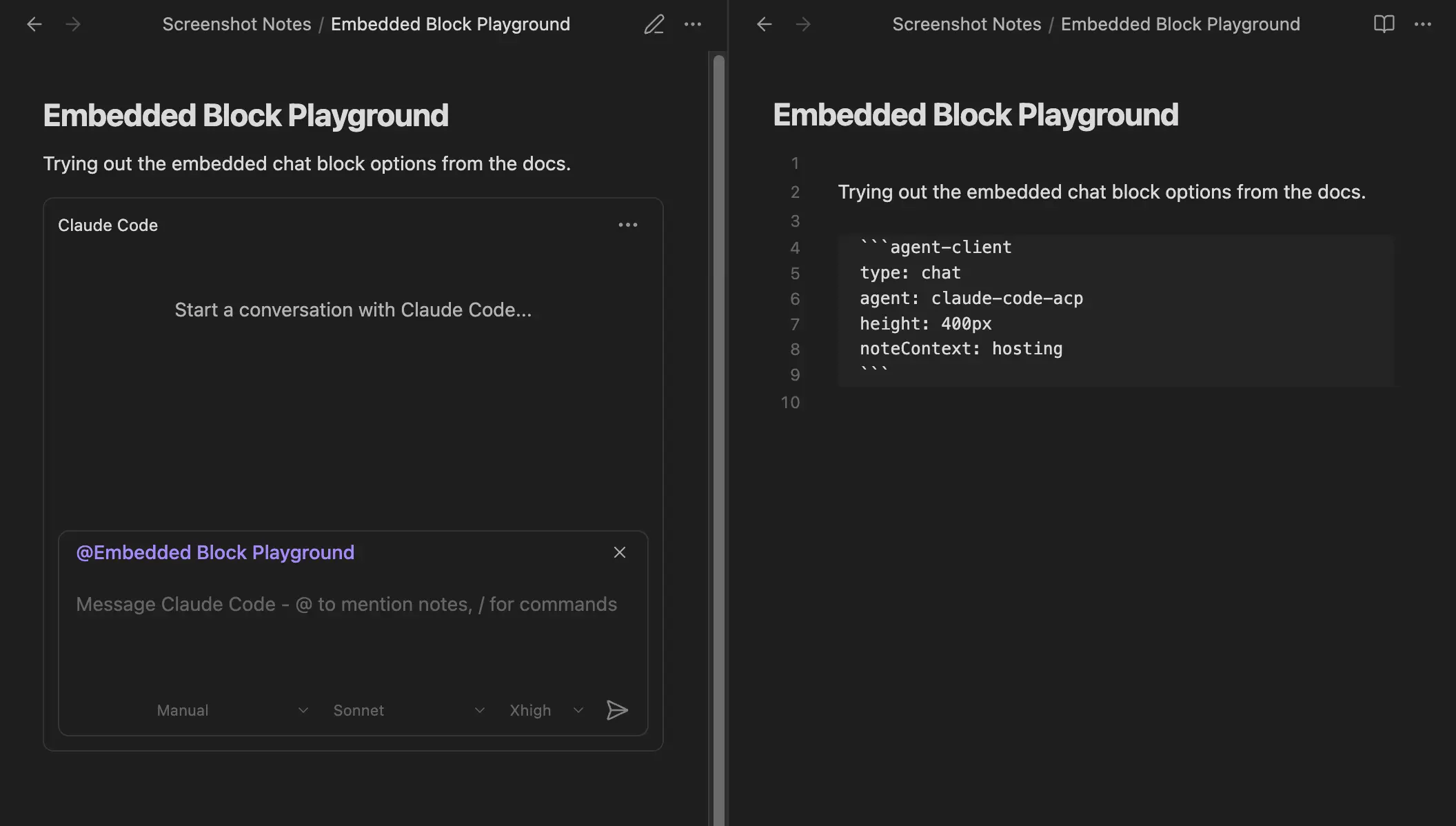Place cursor on 'type: chat' line

909,273
